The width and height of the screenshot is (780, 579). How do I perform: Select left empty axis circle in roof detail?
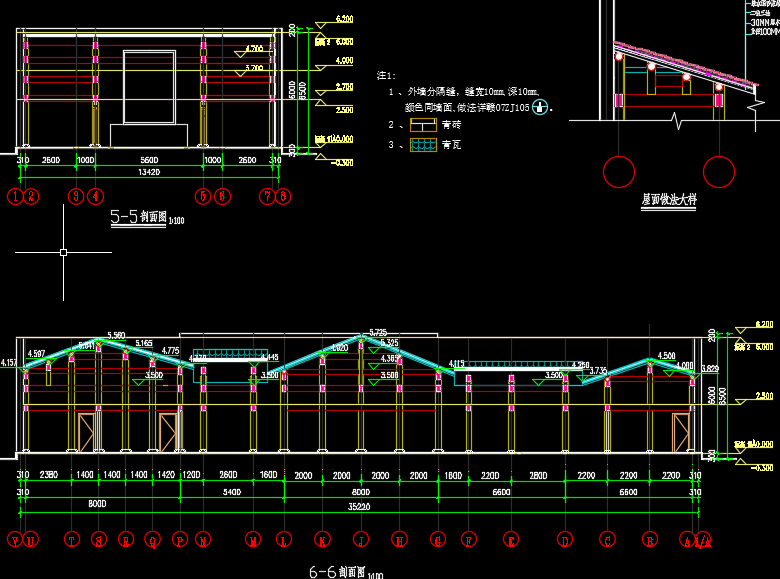[x=619, y=172]
